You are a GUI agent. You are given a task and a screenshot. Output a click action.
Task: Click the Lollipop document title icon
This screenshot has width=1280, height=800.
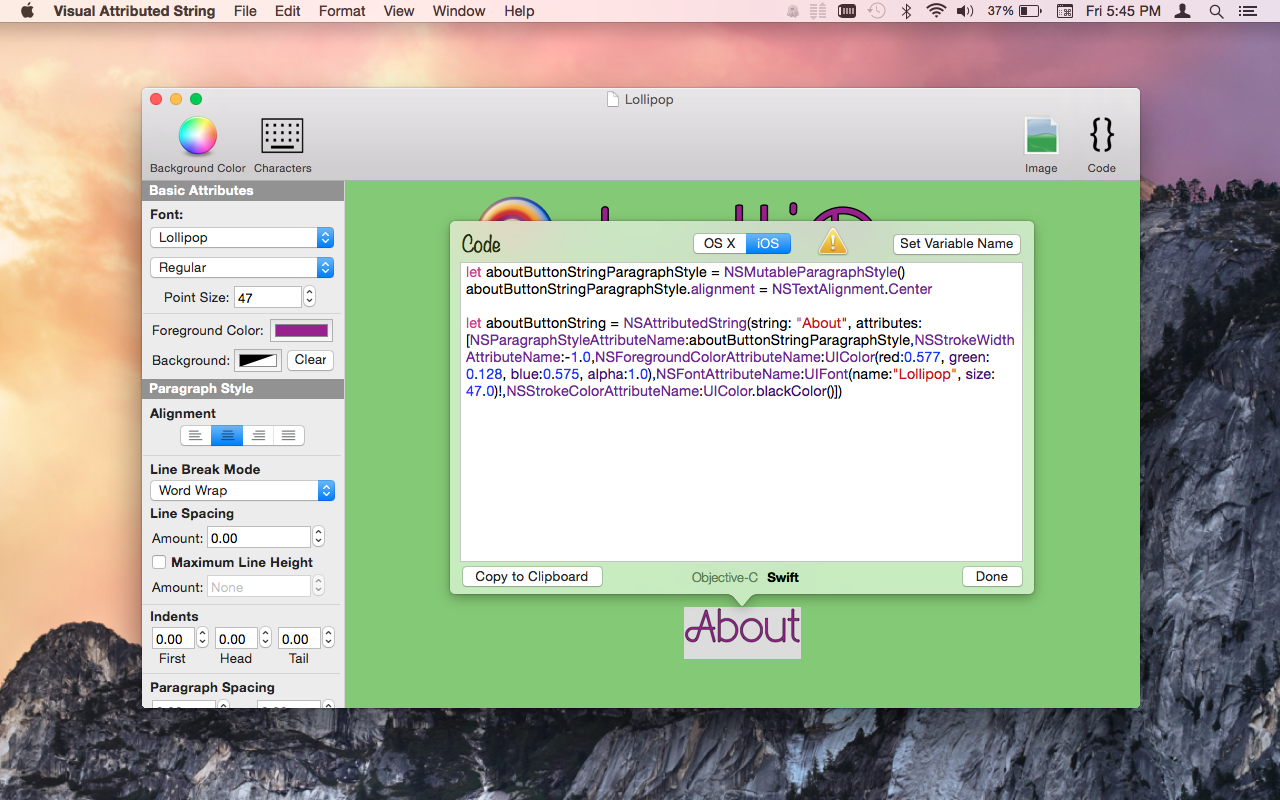pos(614,99)
